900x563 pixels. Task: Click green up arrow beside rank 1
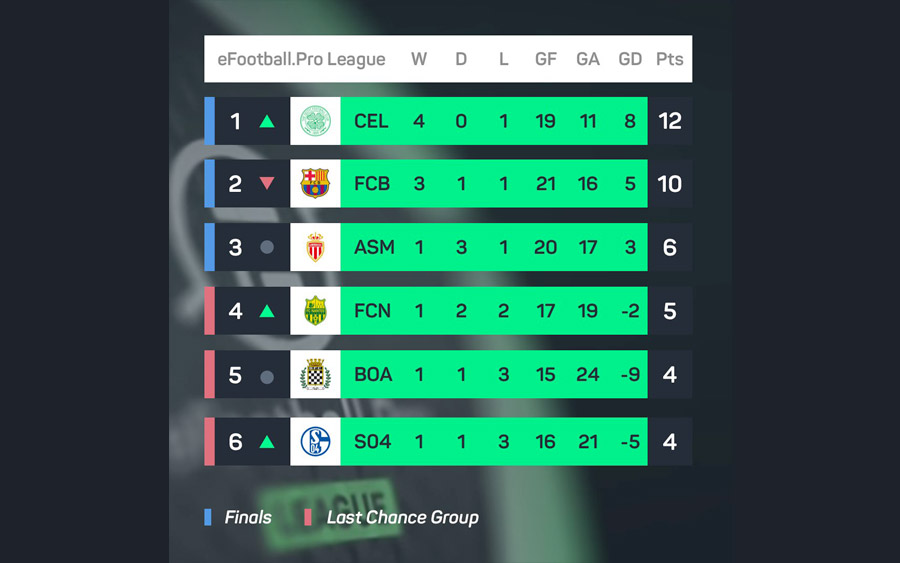tap(266, 121)
